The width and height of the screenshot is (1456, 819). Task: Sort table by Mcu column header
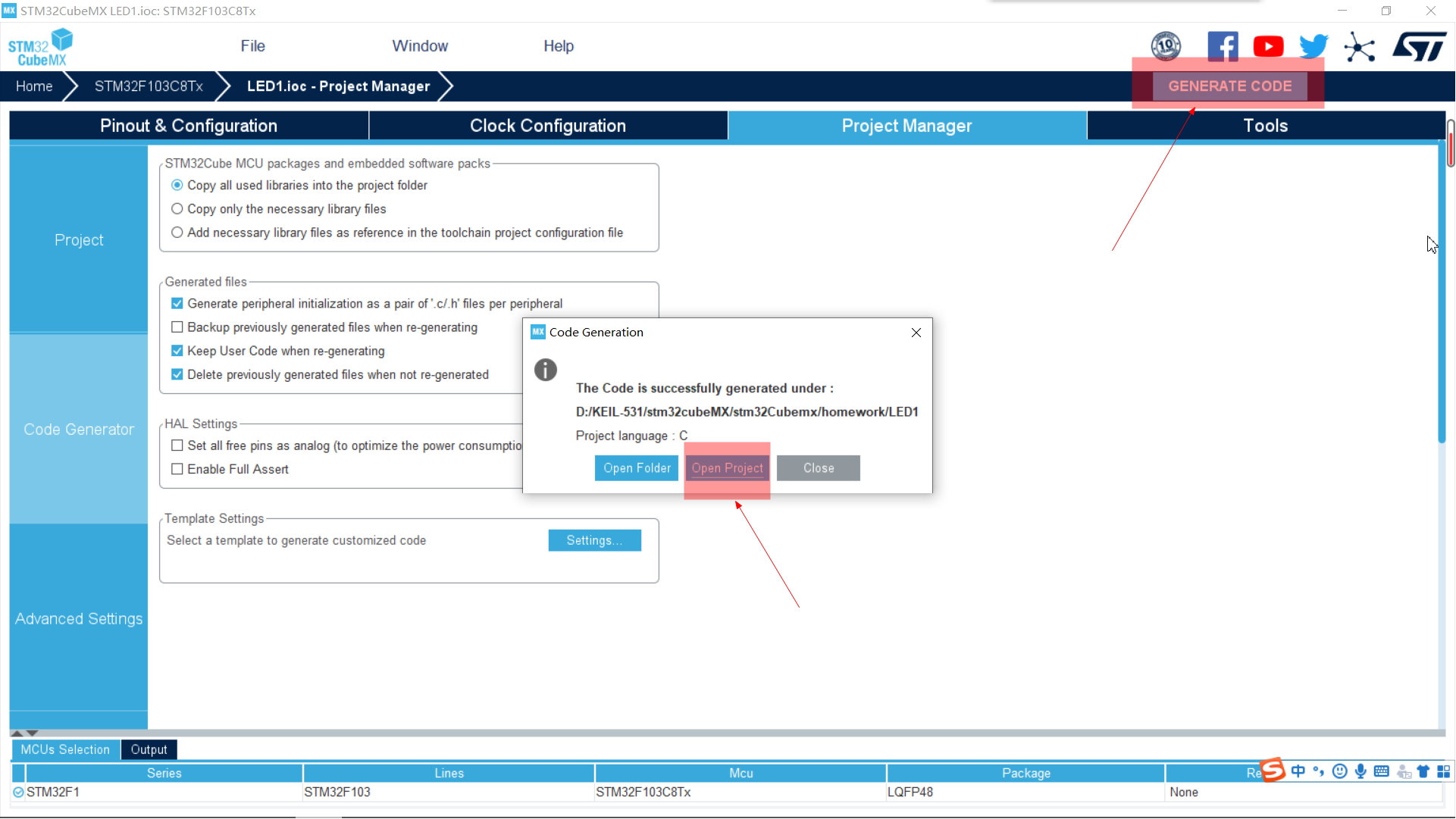(x=741, y=774)
